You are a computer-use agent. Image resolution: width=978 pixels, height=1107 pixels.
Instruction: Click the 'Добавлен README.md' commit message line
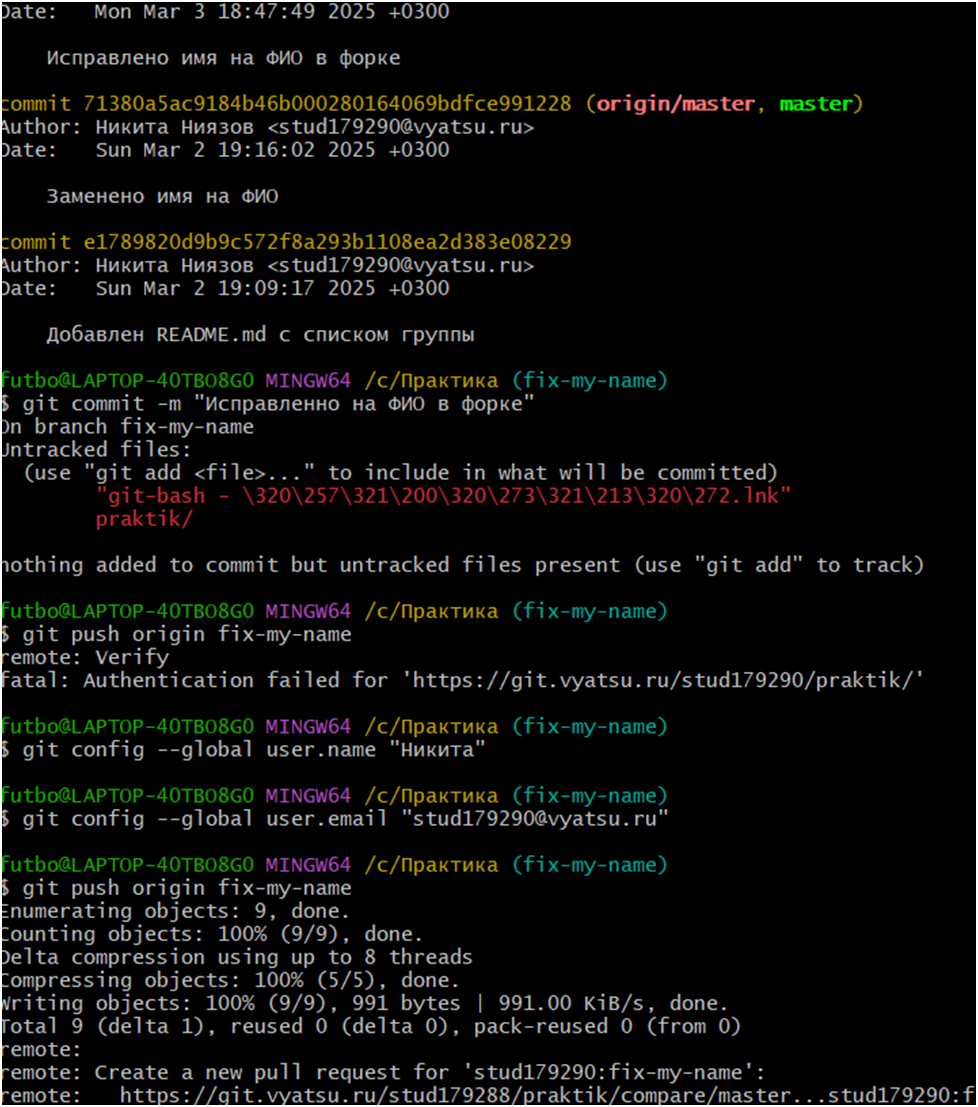click(260, 335)
